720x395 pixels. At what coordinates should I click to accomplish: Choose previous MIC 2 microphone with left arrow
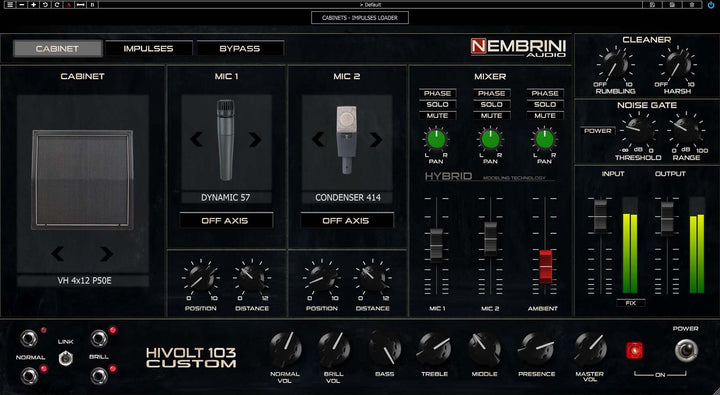[x=318, y=139]
